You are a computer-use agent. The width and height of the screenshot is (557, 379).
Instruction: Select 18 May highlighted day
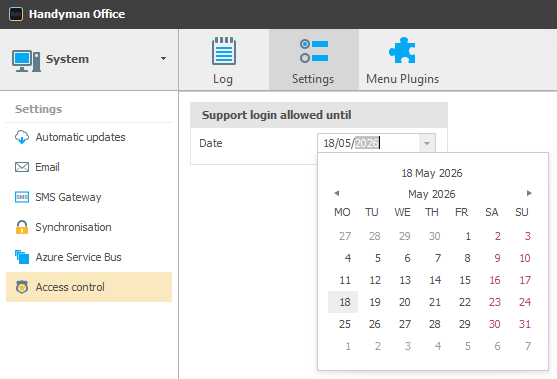343,302
